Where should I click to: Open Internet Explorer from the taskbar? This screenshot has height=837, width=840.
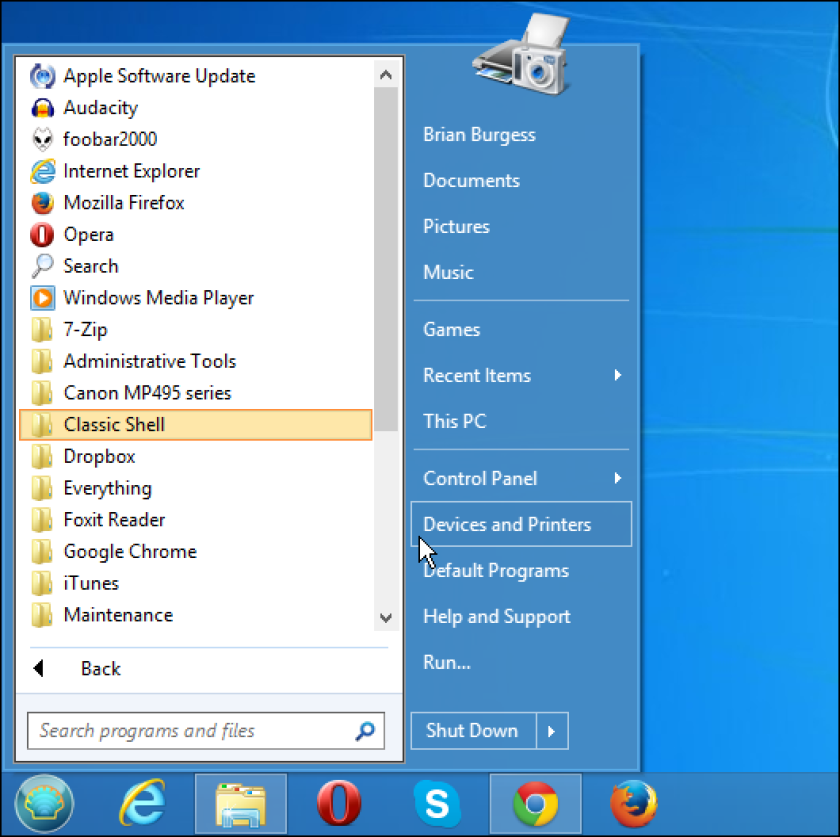tap(143, 803)
